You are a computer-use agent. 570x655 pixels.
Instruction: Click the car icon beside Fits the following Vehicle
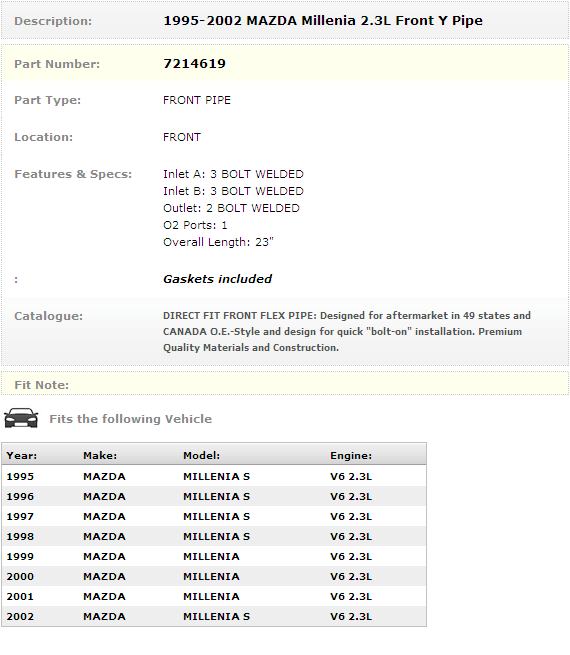(x=21, y=418)
